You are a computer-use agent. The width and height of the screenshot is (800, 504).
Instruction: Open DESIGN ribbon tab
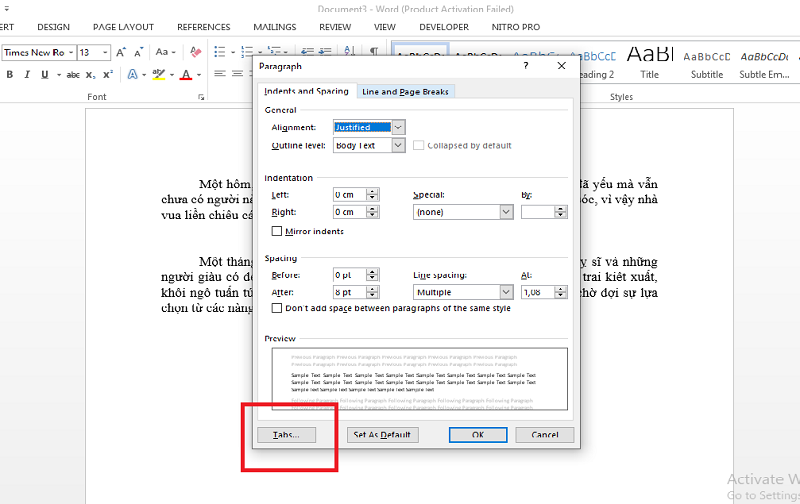[x=54, y=27]
